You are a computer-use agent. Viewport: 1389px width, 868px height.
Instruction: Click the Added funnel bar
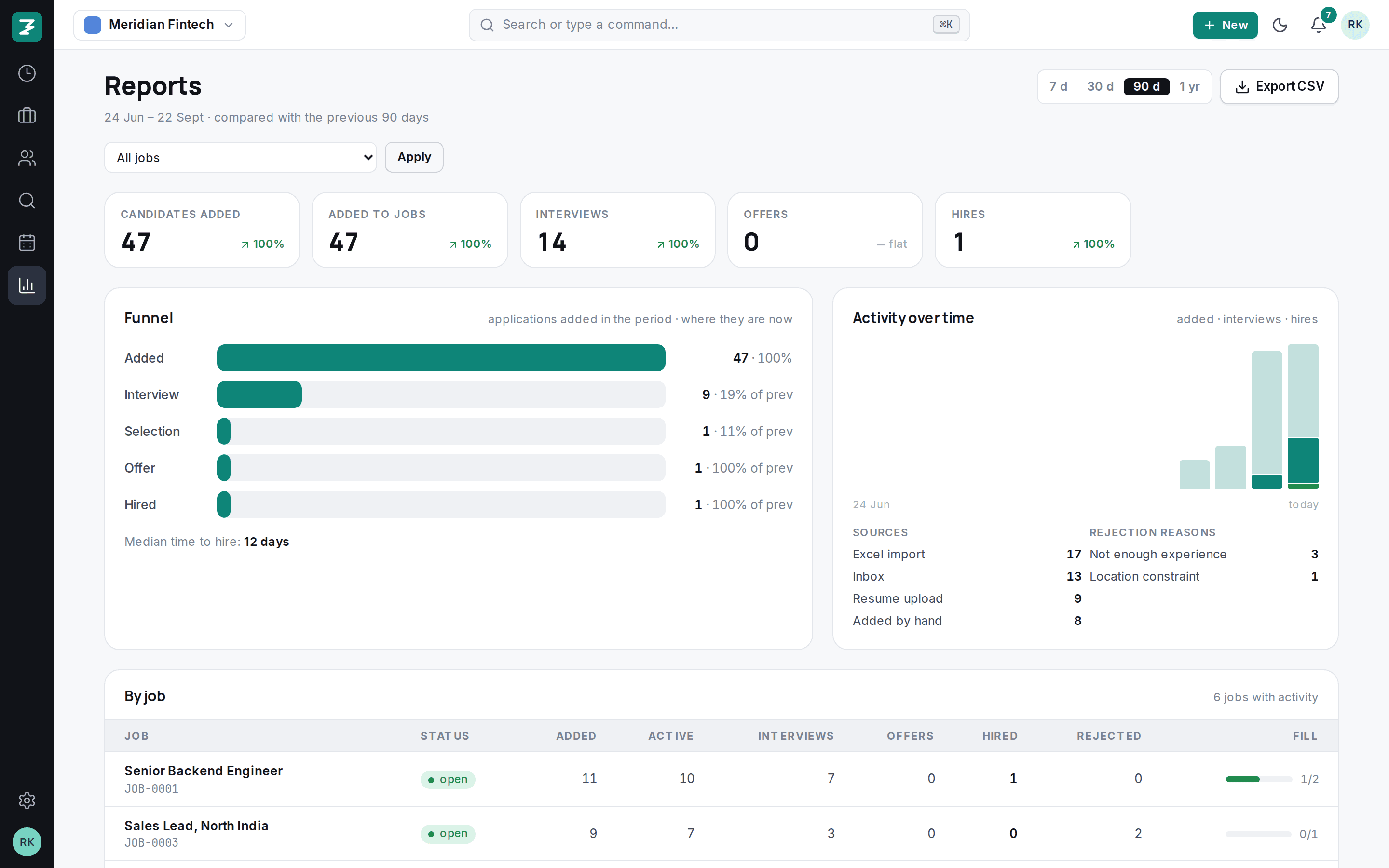[441, 358]
